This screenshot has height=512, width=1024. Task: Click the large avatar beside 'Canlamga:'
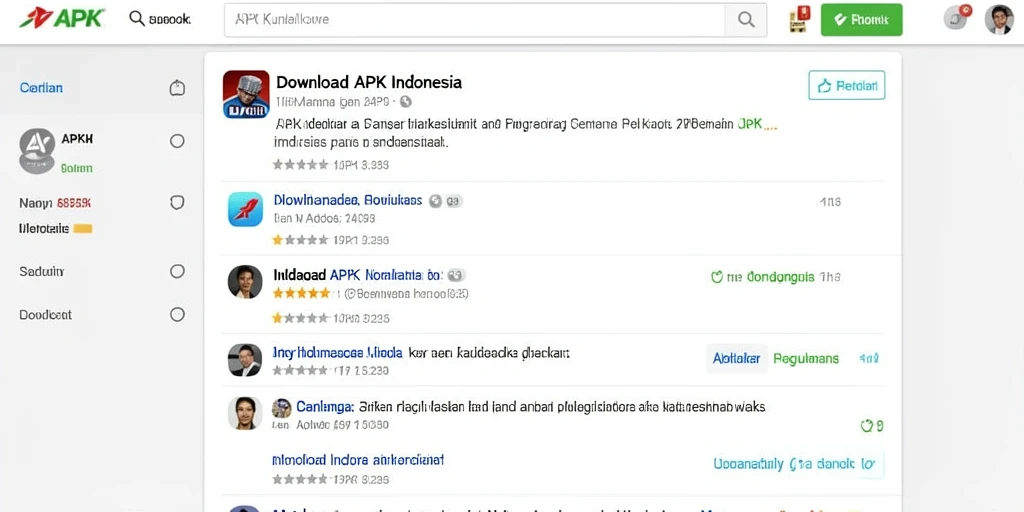tap(245, 413)
